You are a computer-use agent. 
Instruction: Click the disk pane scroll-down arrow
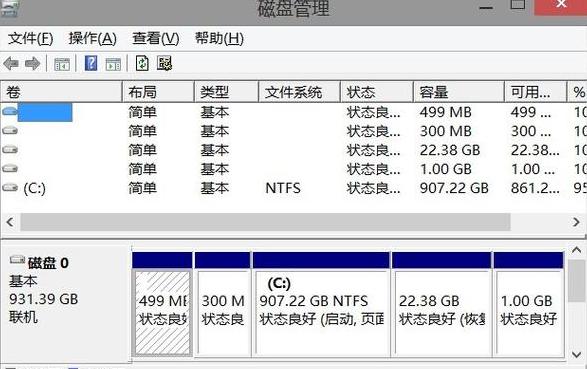pyautogui.click(x=577, y=354)
